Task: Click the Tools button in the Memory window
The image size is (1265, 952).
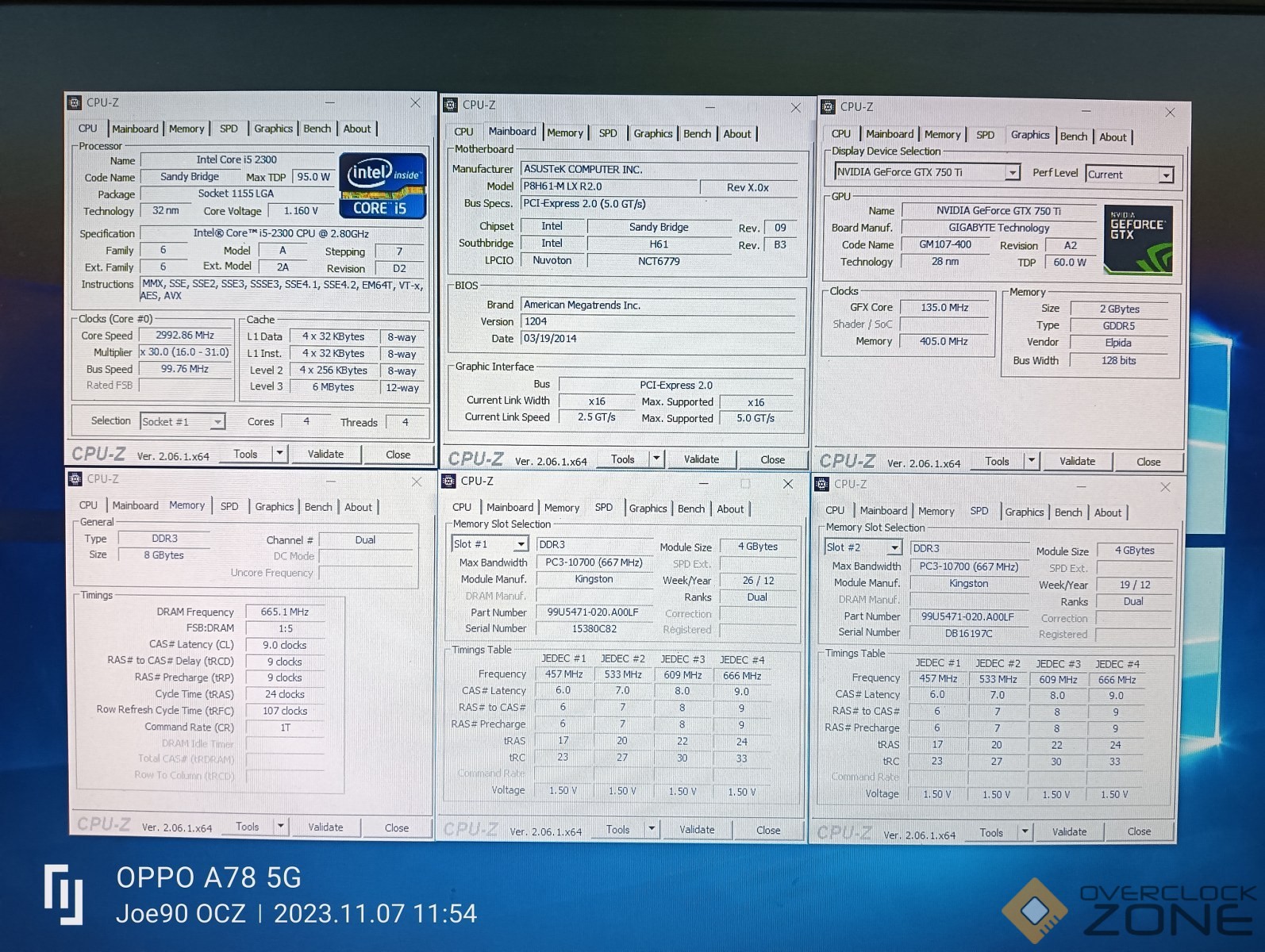Action: (248, 827)
